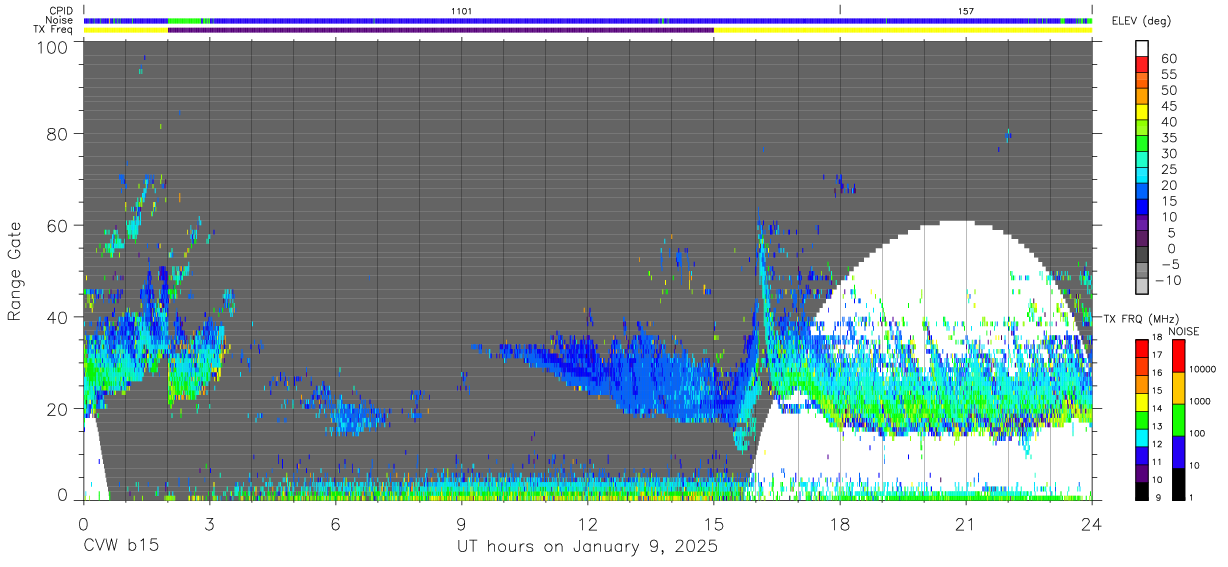This screenshot has height=567, width=1228.
Task: Click UT hours axis tick 21
Action: coord(966,523)
